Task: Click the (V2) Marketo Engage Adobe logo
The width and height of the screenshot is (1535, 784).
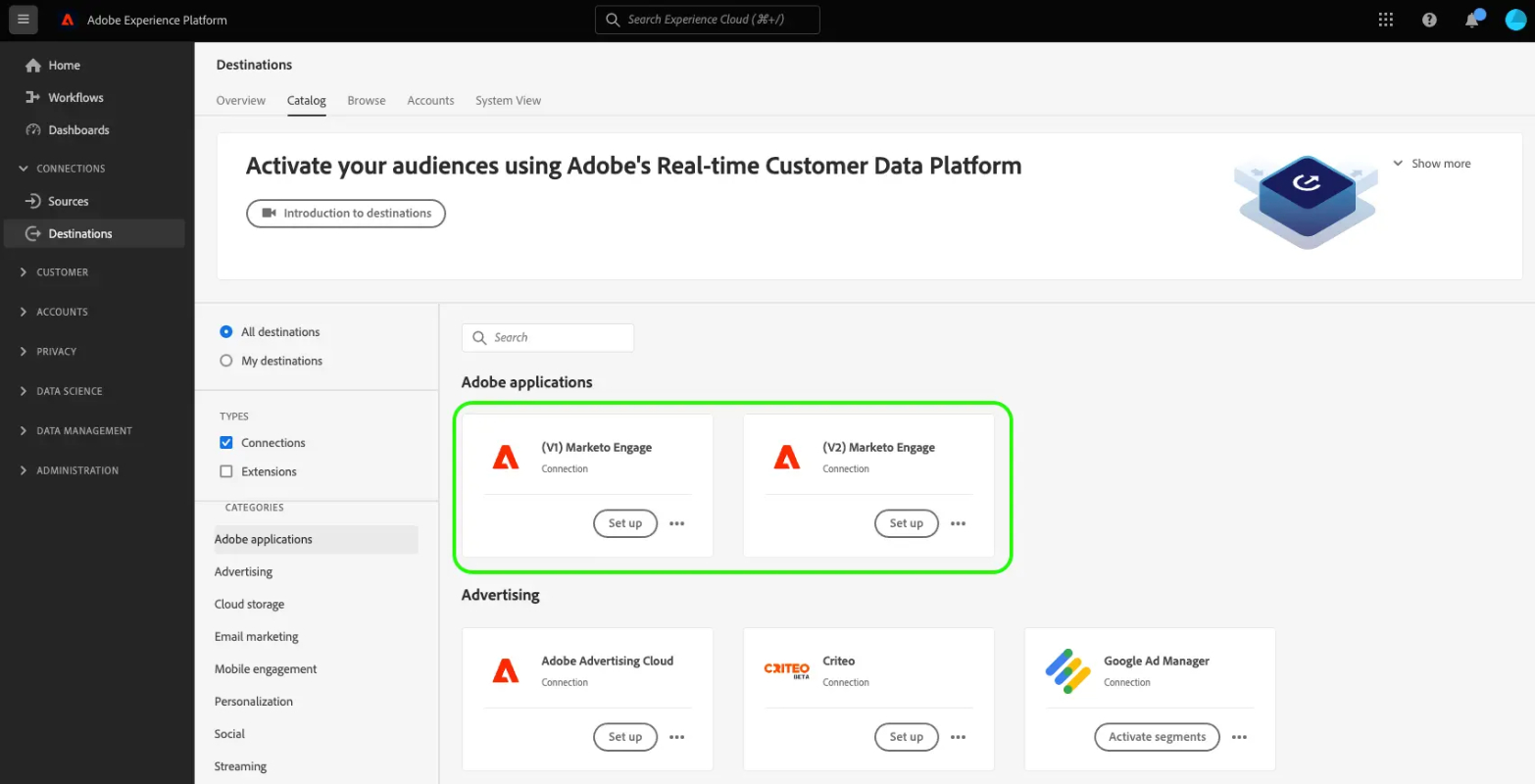Action: [787, 457]
